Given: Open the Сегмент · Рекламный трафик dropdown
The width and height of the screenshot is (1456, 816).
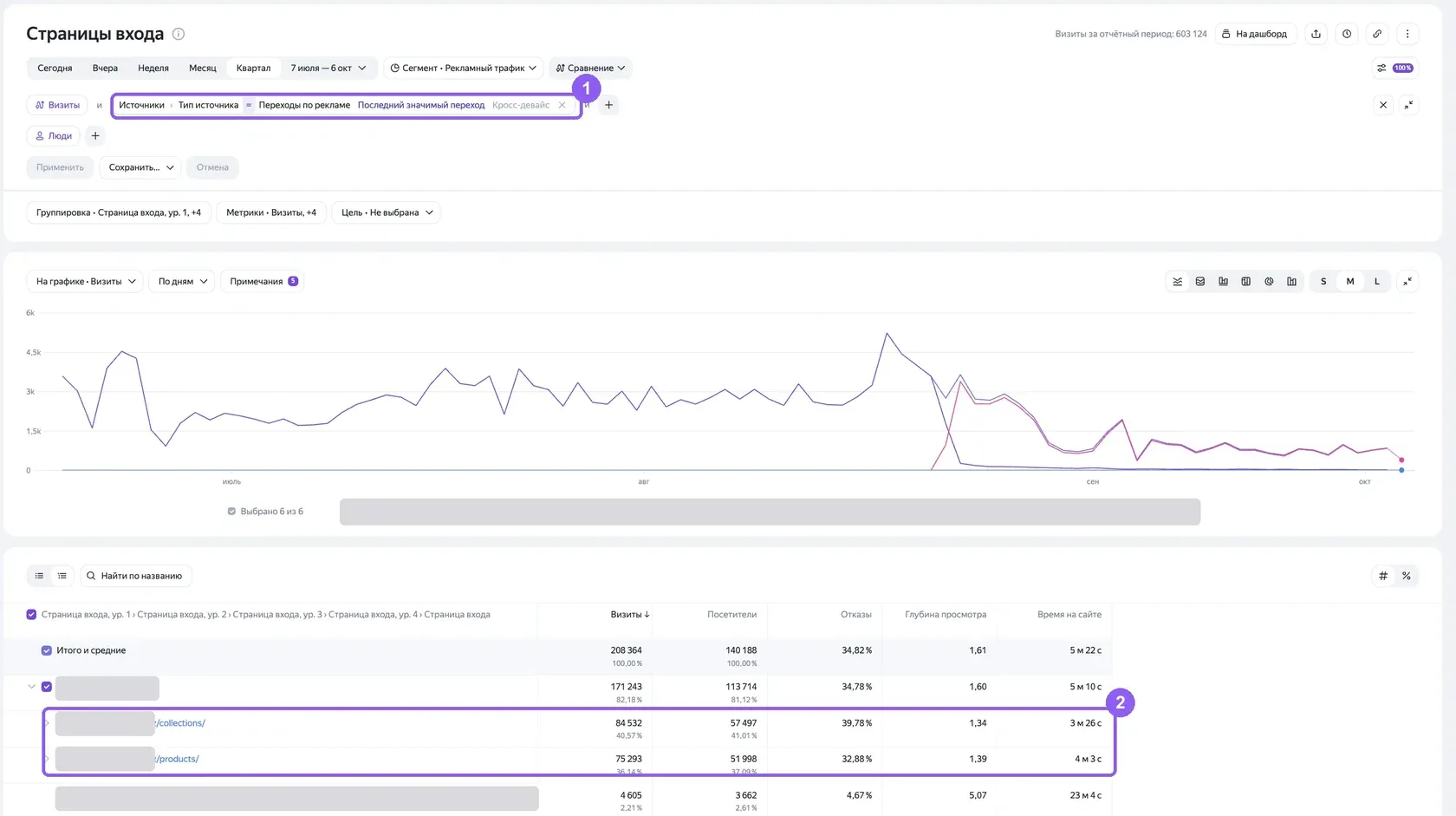Looking at the screenshot, I should [464, 68].
